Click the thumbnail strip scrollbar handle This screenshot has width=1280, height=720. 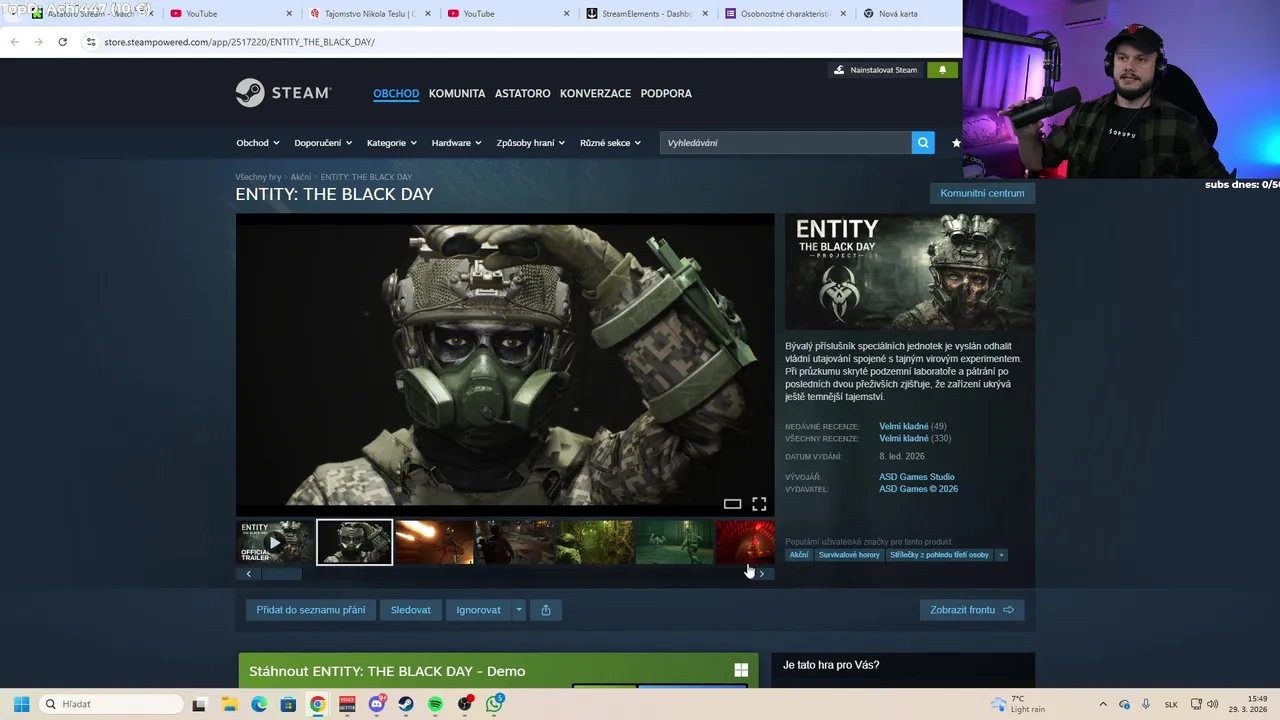point(282,573)
